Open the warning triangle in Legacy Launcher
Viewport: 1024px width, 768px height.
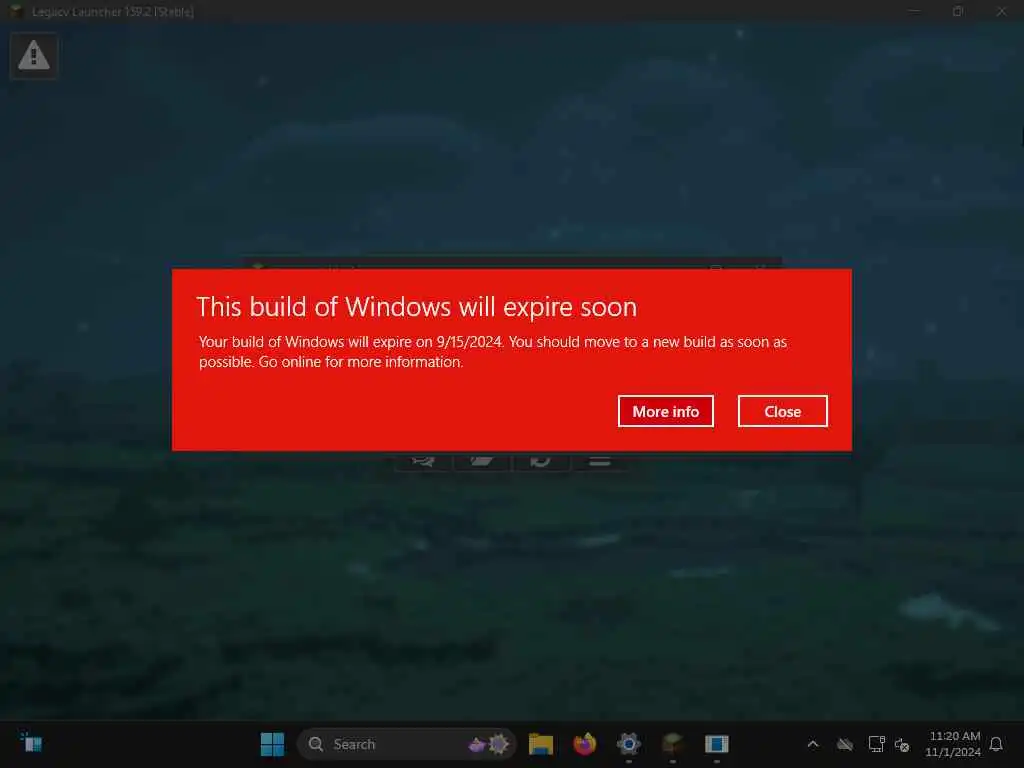(x=34, y=56)
